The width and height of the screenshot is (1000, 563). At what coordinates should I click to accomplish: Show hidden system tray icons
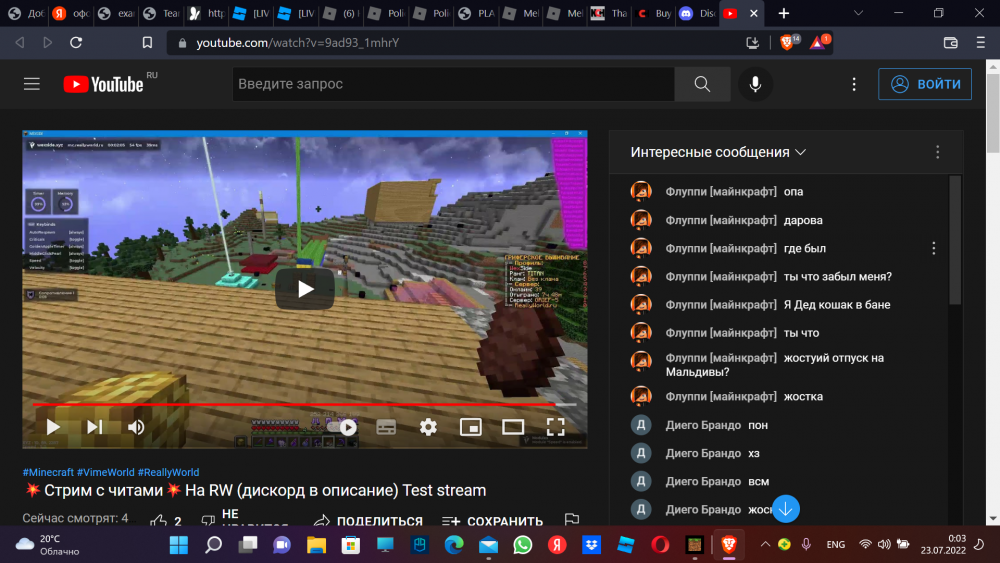[765, 545]
